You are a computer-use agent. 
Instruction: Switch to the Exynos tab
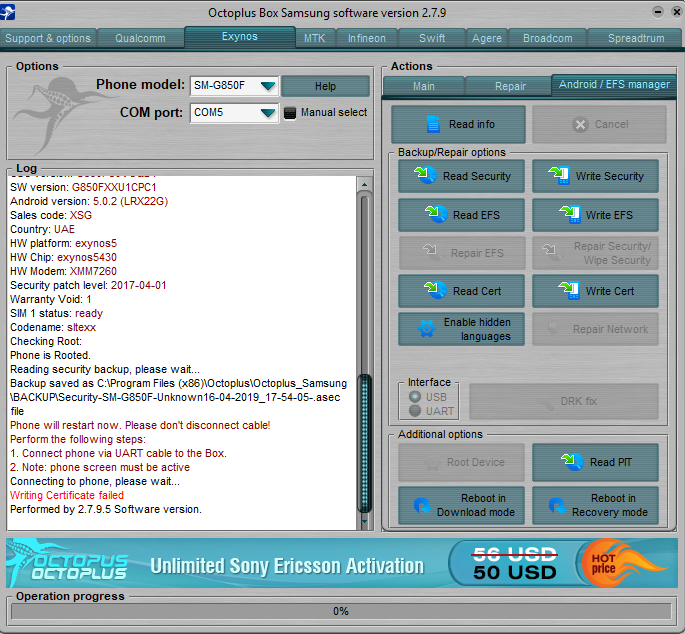[240, 37]
